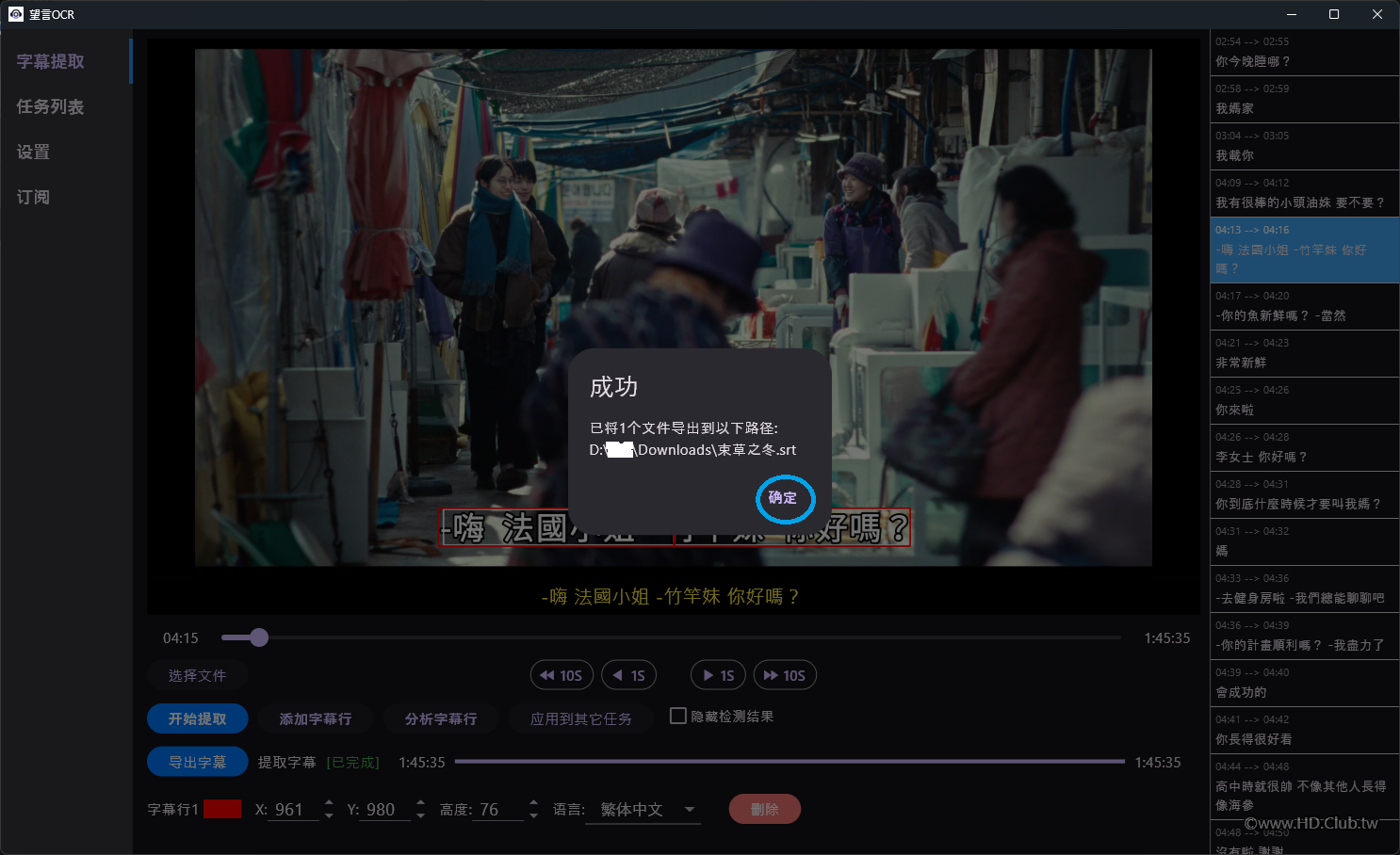
Task: Select subtitle row at 04:33 --> 04:36
Action: pos(1305,589)
